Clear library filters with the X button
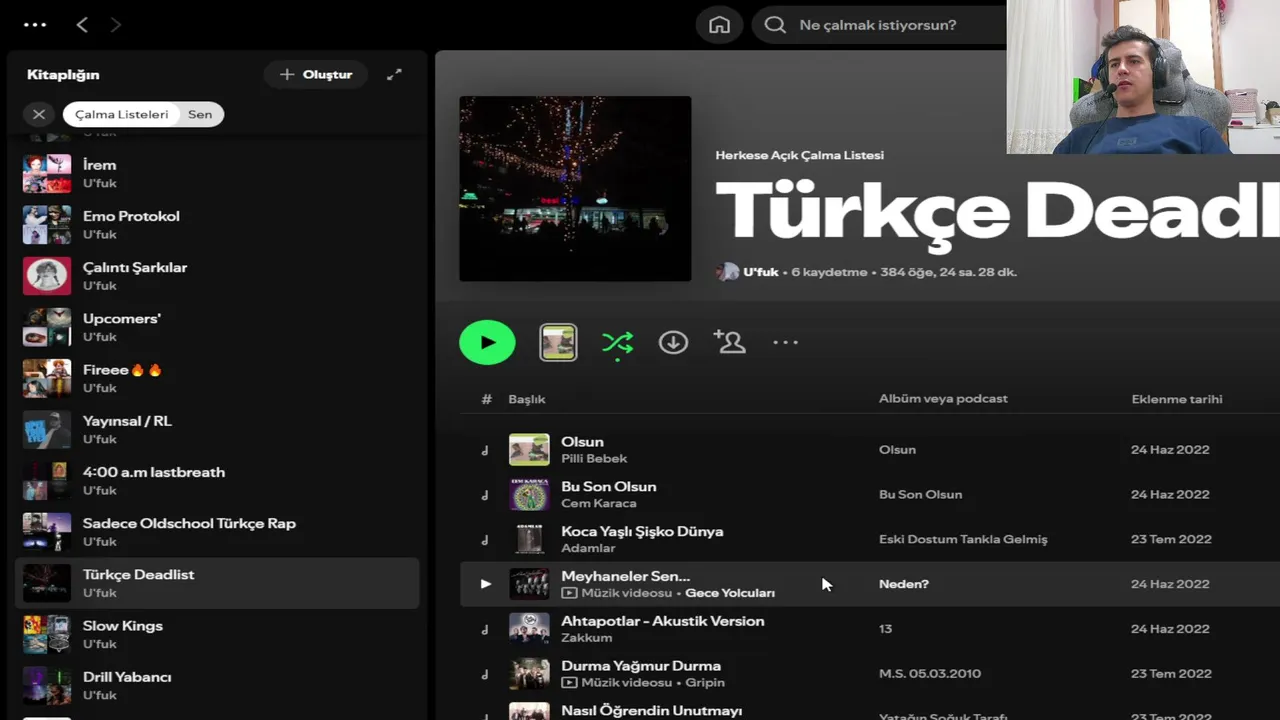 [39, 114]
